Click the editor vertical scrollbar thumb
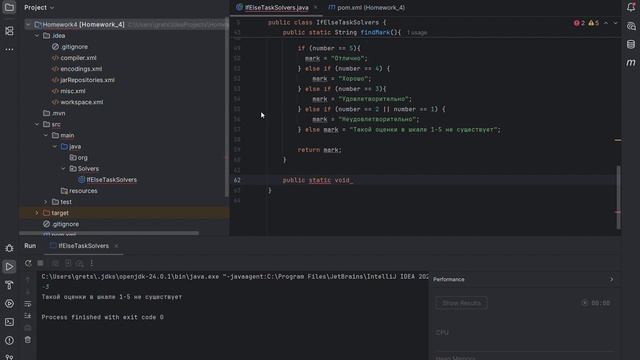Image resolution: width=640 pixels, height=360 pixels. tap(618, 197)
